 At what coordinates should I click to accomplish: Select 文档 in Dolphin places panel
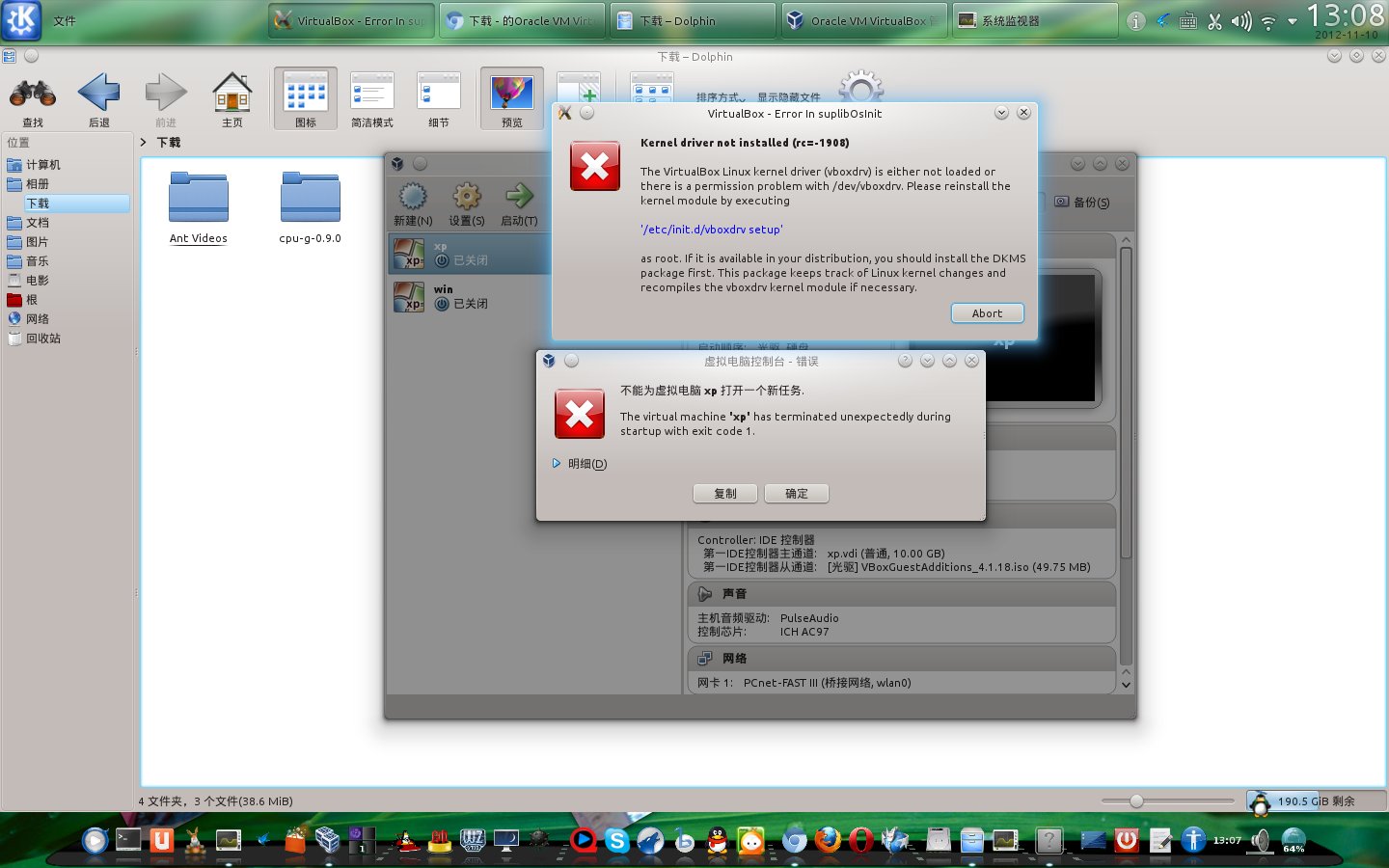(x=68, y=223)
